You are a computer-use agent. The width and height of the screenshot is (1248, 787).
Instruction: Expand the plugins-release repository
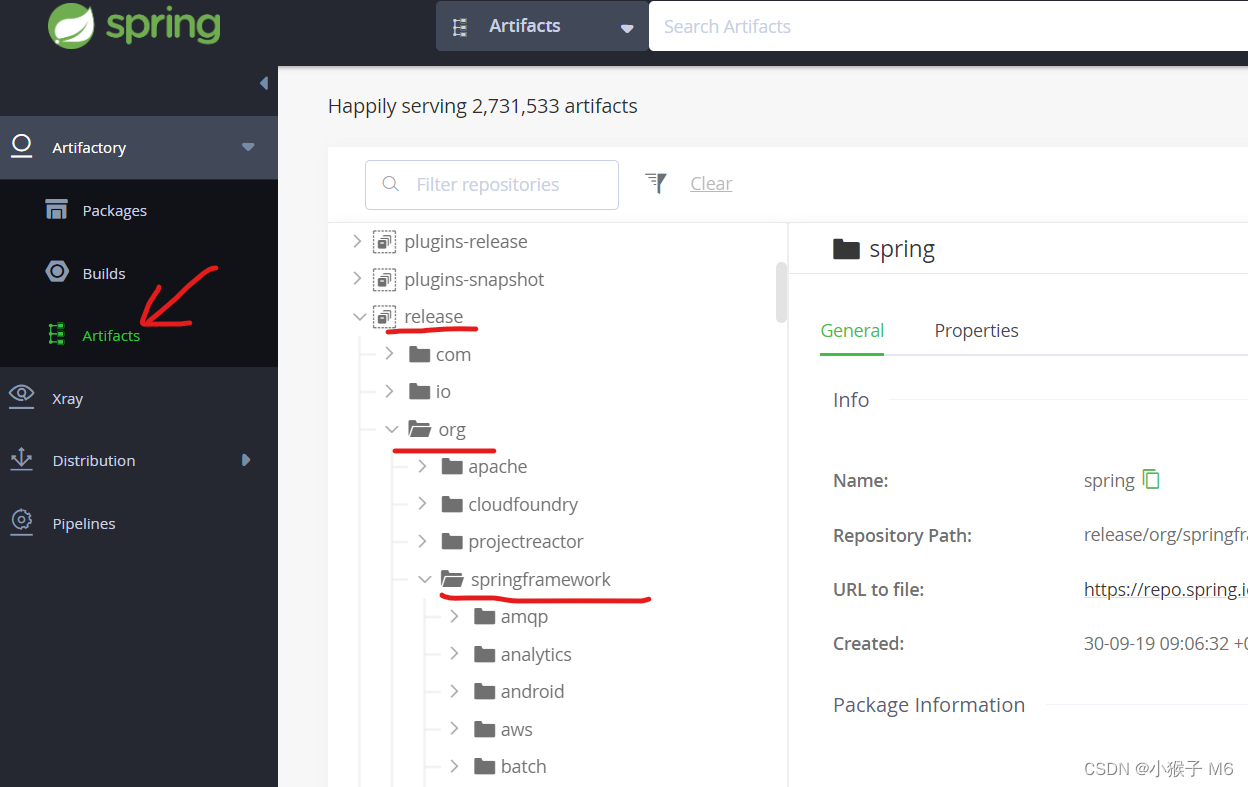pyautogui.click(x=358, y=241)
